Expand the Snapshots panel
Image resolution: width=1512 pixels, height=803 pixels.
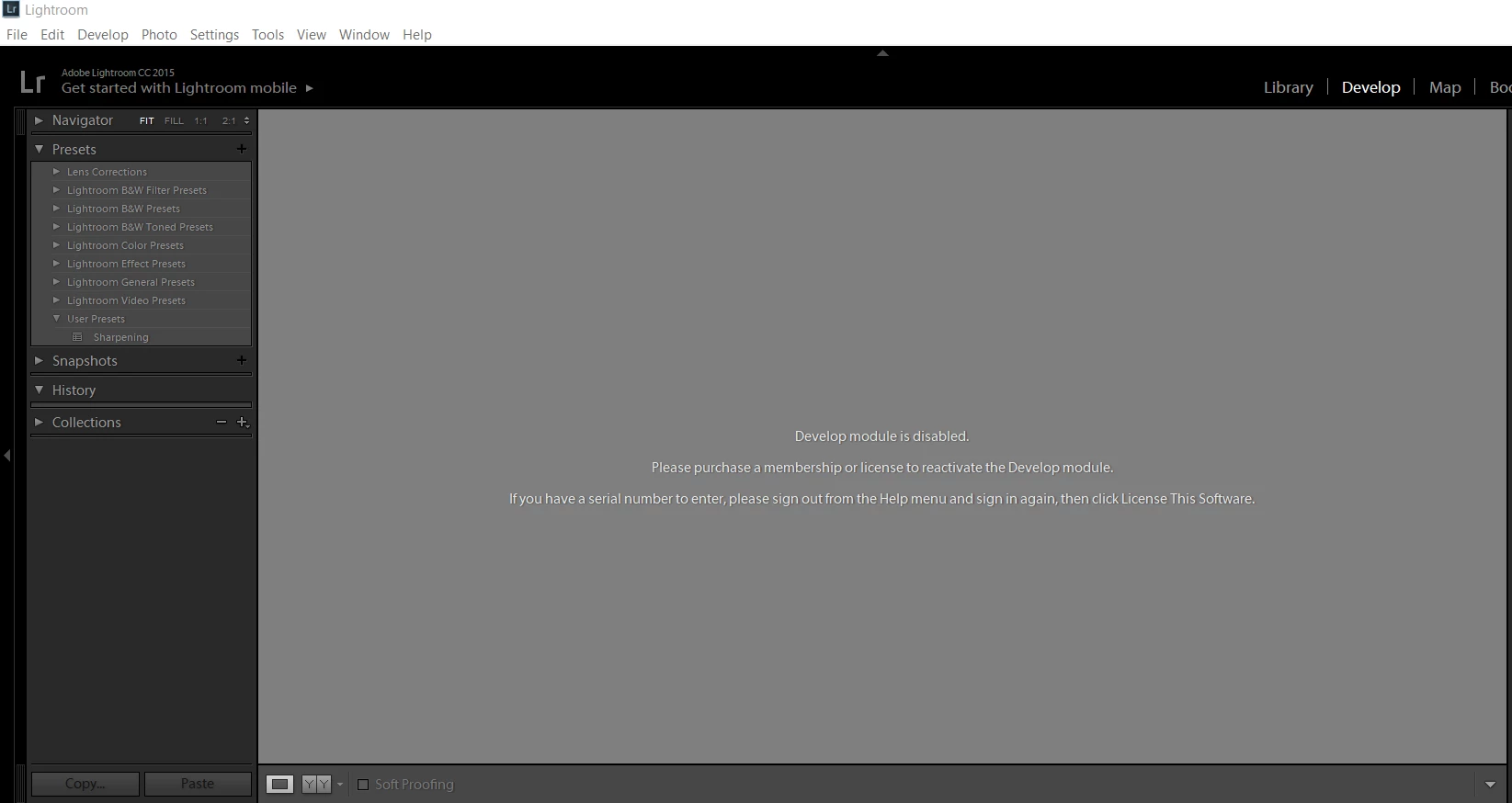click(39, 360)
